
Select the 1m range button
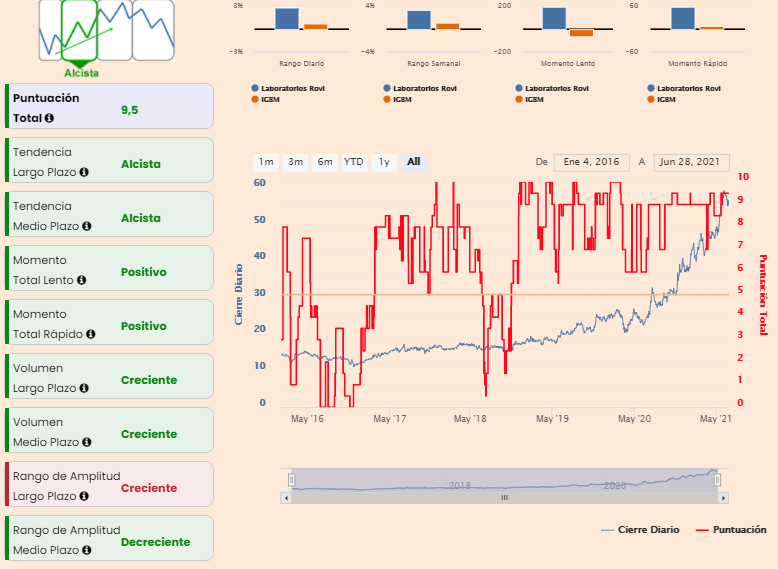(x=266, y=162)
